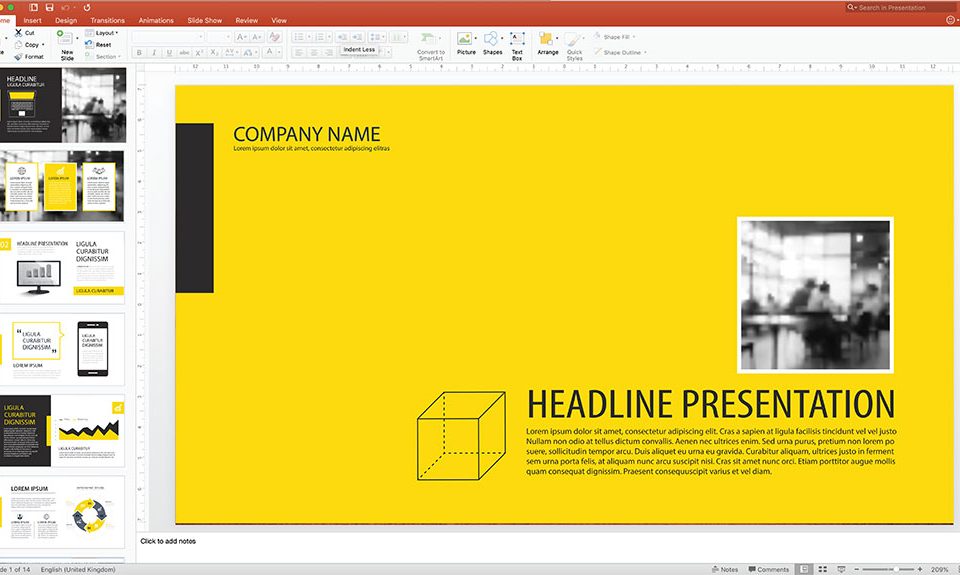Click the Search in Presentation field
This screenshot has width=960, height=575.
pos(901,7)
